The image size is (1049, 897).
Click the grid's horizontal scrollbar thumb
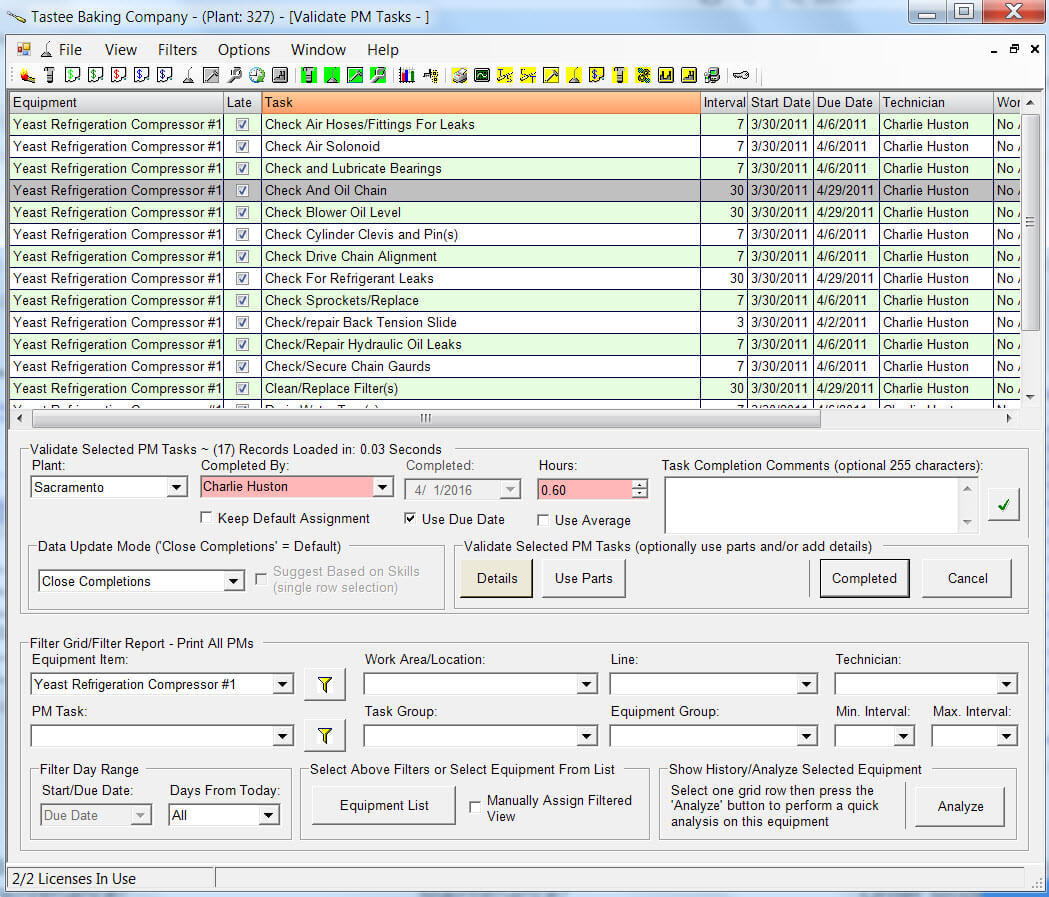[x=426, y=419]
